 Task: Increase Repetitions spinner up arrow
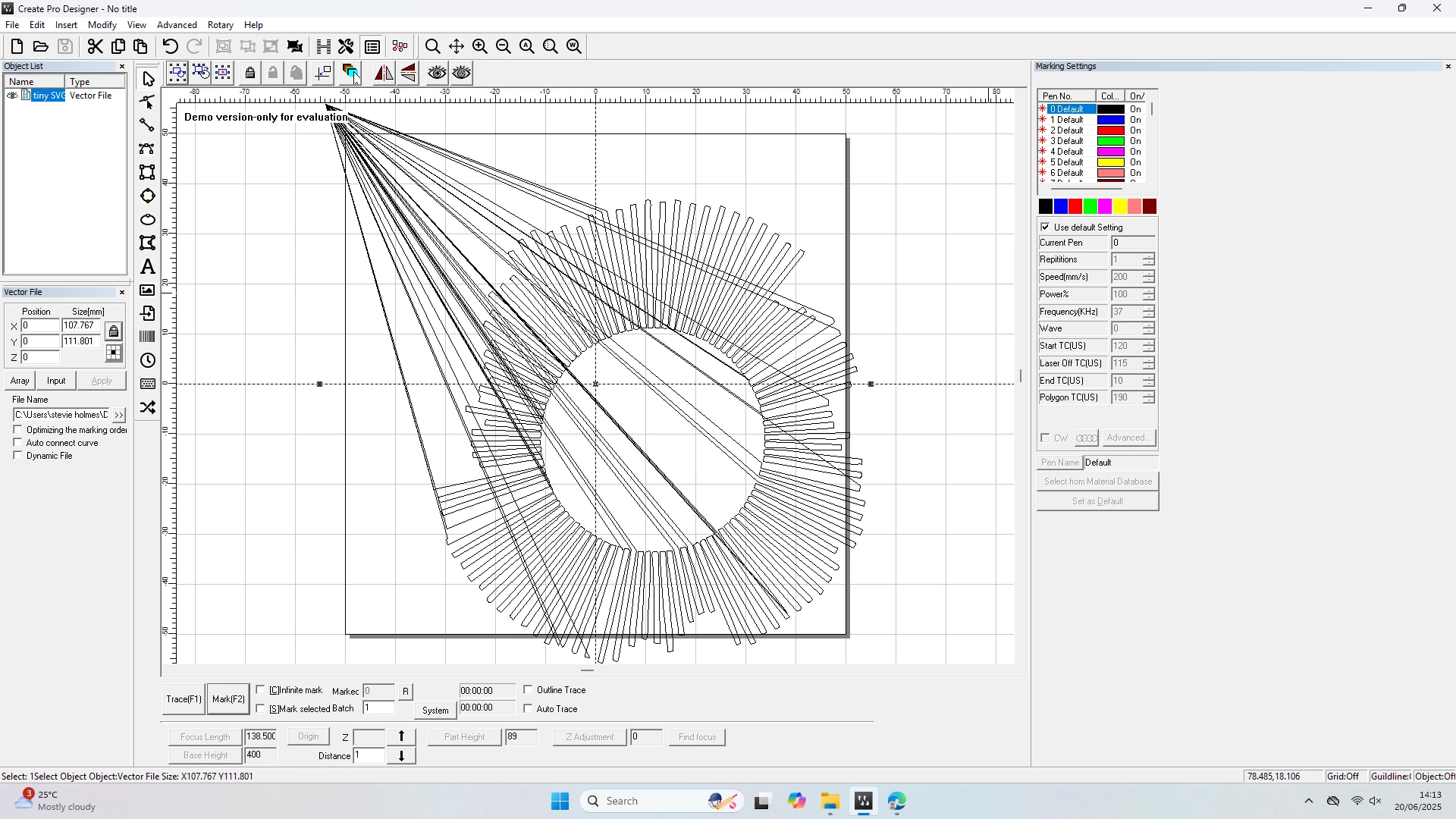(1149, 256)
